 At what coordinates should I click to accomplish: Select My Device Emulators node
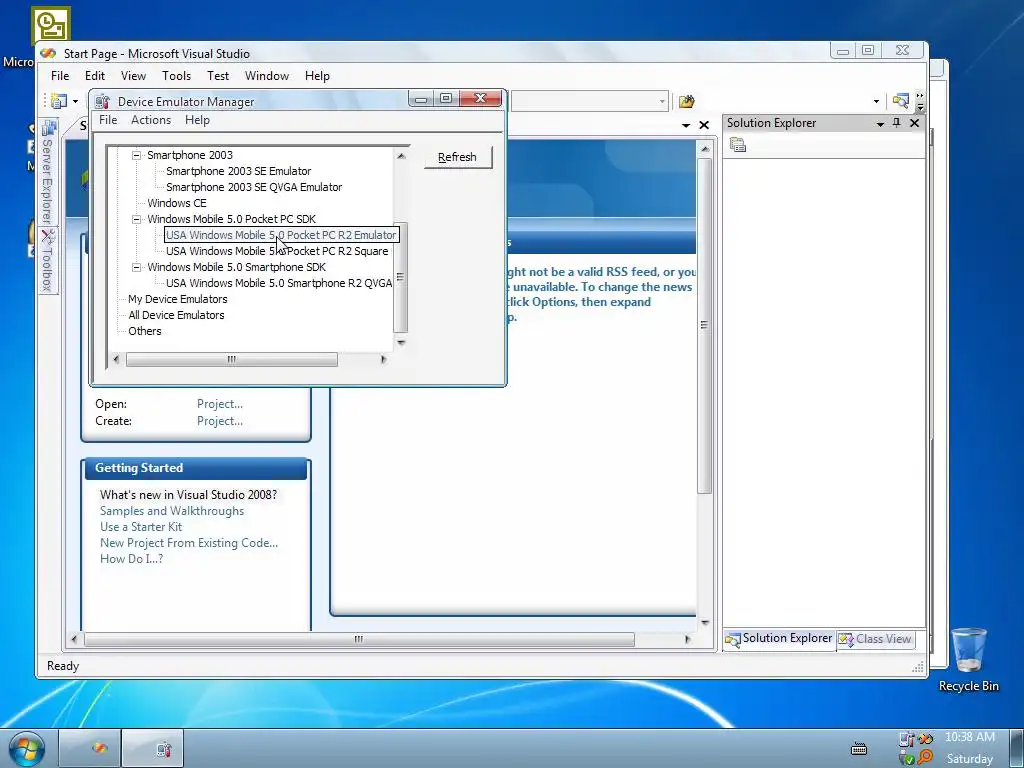pyautogui.click(x=178, y=299)
